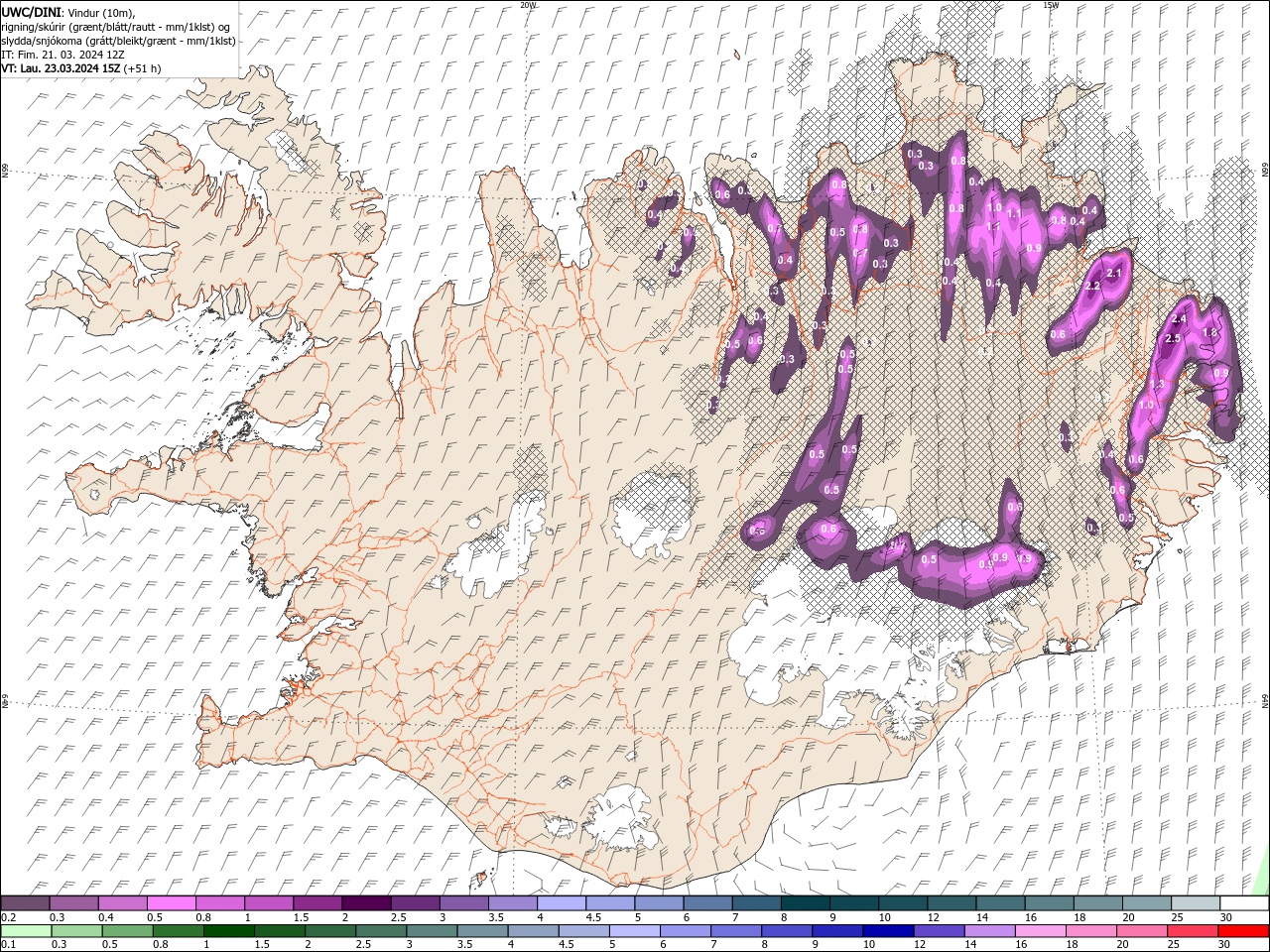The width and height of the screenshot is (1270, 952).
Task: Click the dark teal 8 snow legend swatch
Action: 806,903
